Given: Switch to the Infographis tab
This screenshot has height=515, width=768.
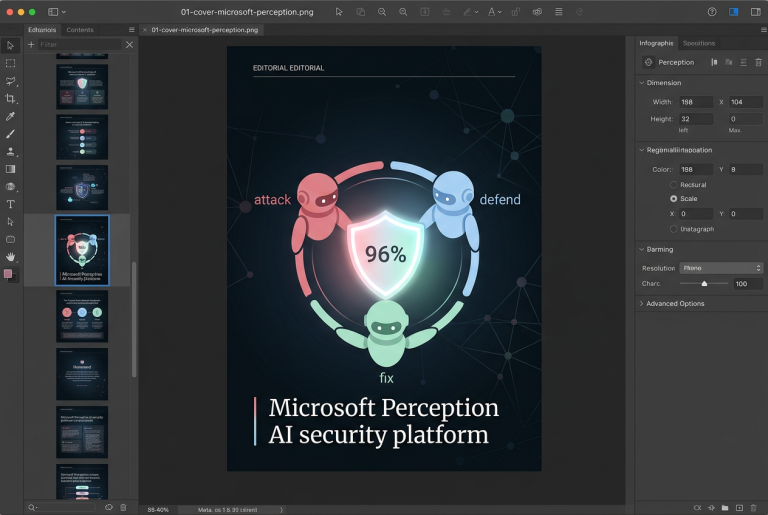Looking at the screenshot, I should [x=656, y=43].
